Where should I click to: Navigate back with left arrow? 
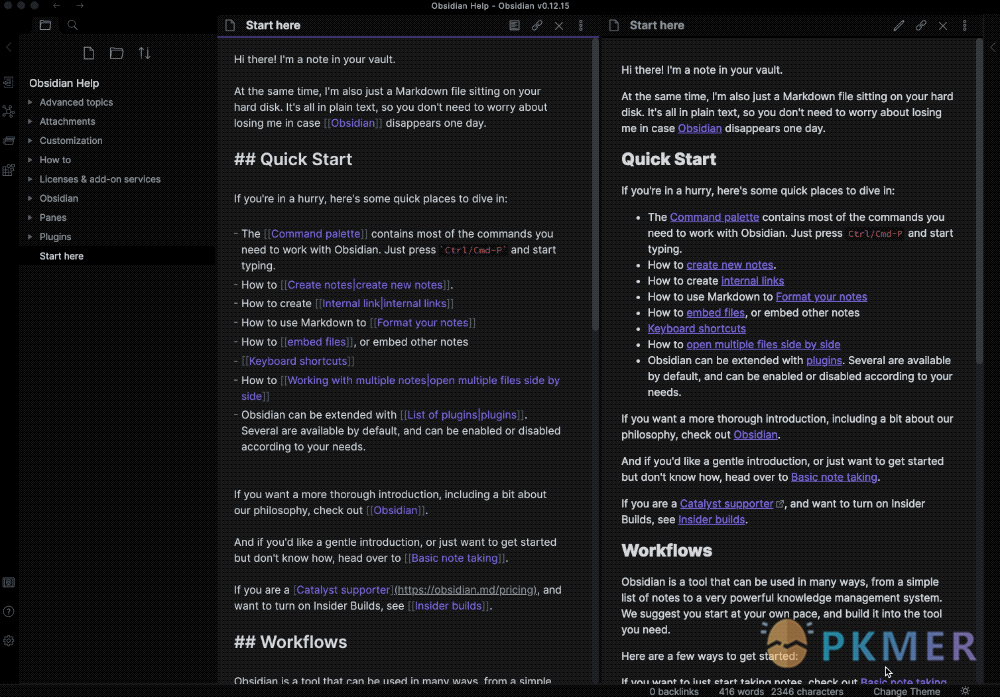(57, 6)
